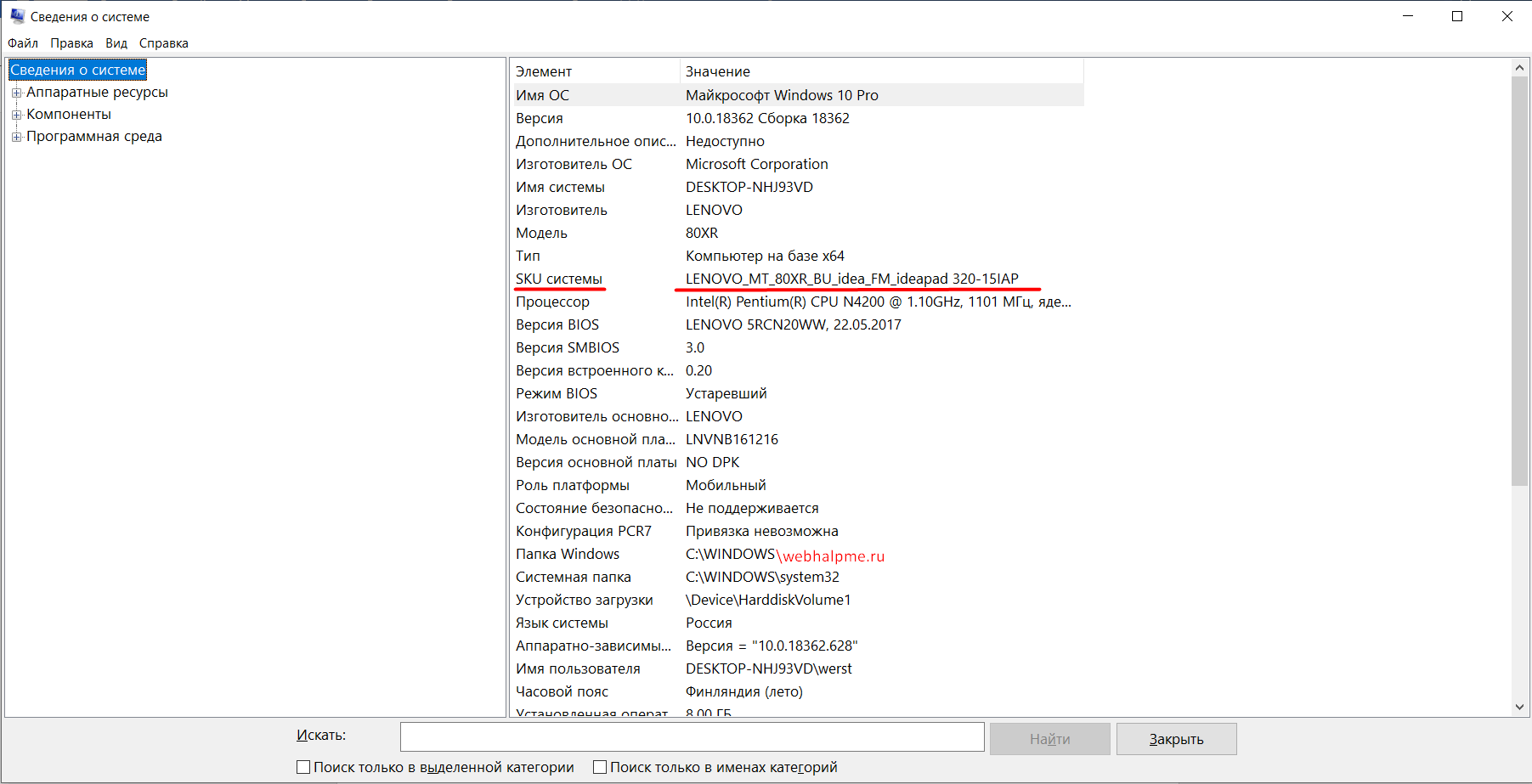The height and width of the screenshot is (784, 1532).
Task: Click the Intel Pentium N4200 processor value
Action: 879,302
